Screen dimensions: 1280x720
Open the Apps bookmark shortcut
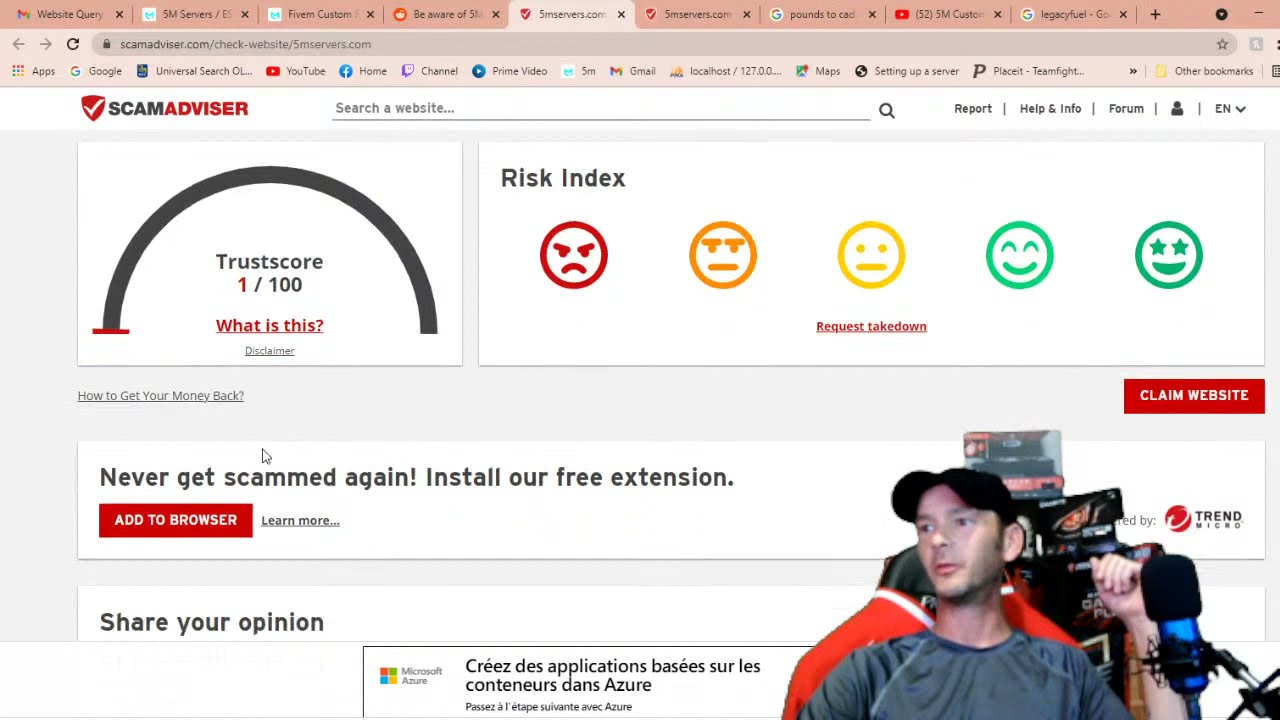click(33, 71)
